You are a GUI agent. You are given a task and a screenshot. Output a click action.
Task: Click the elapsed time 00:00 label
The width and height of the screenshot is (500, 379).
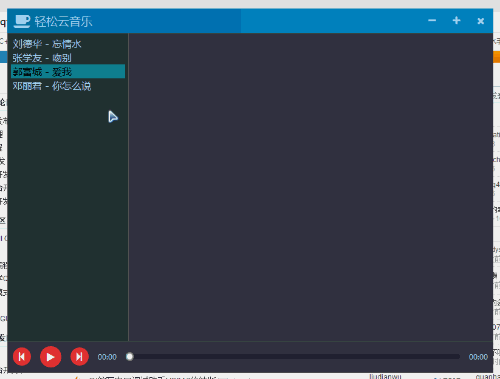(x=107, y=357)
